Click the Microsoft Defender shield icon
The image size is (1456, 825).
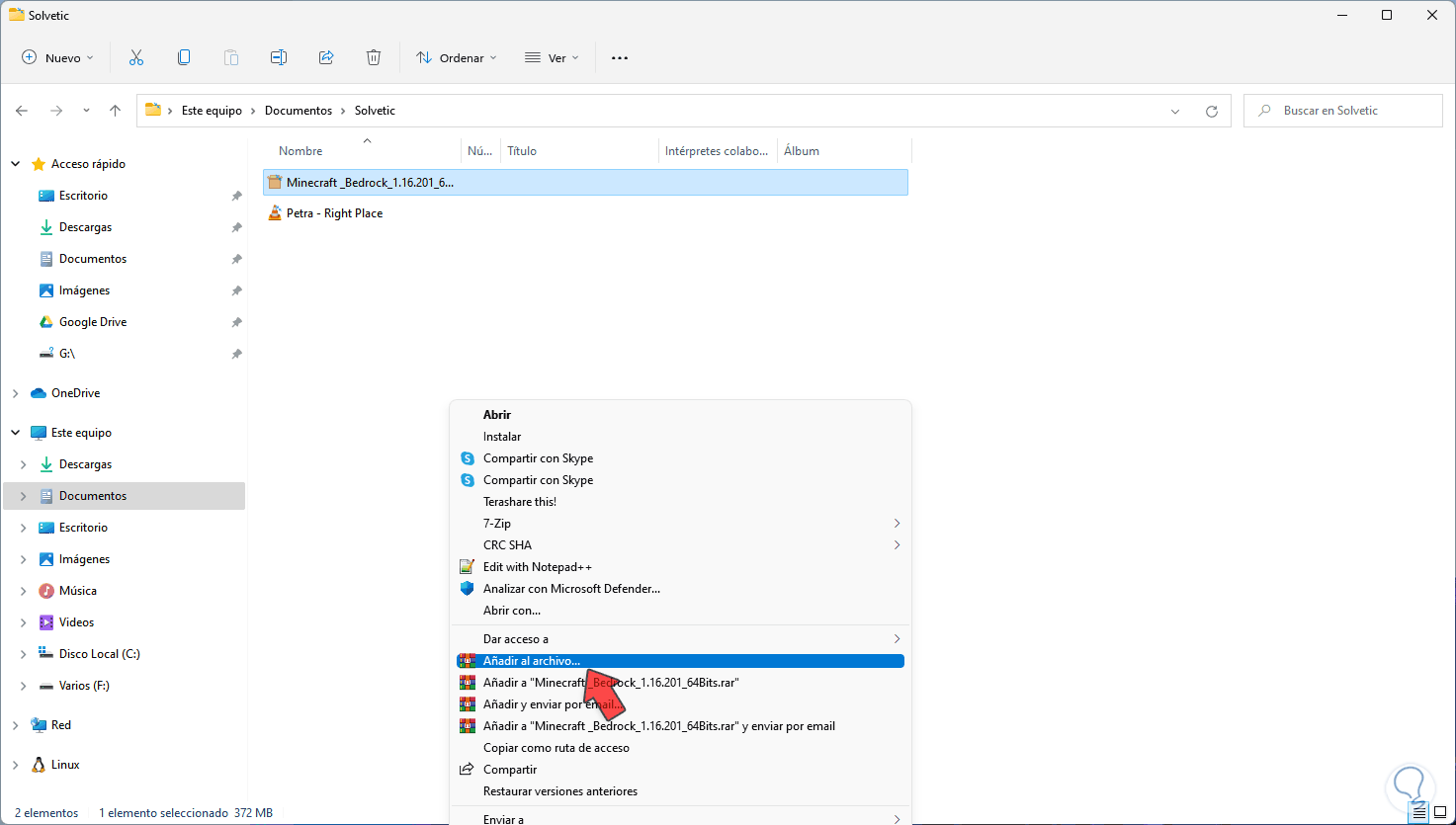(468, 589)
